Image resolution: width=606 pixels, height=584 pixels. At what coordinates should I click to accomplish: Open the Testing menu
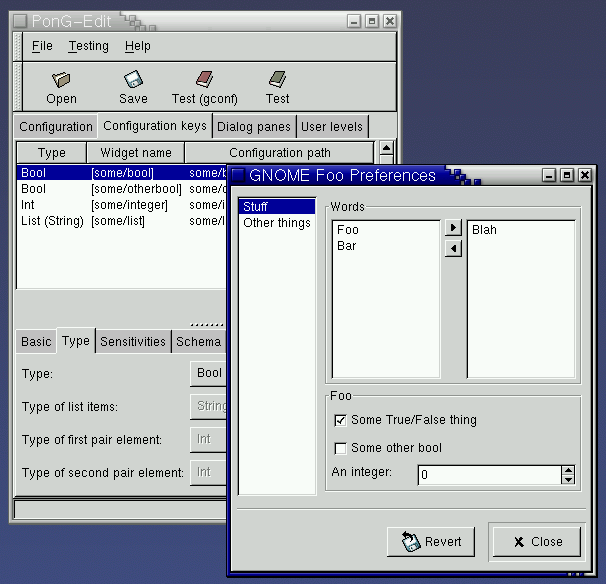tap(89, 46)
